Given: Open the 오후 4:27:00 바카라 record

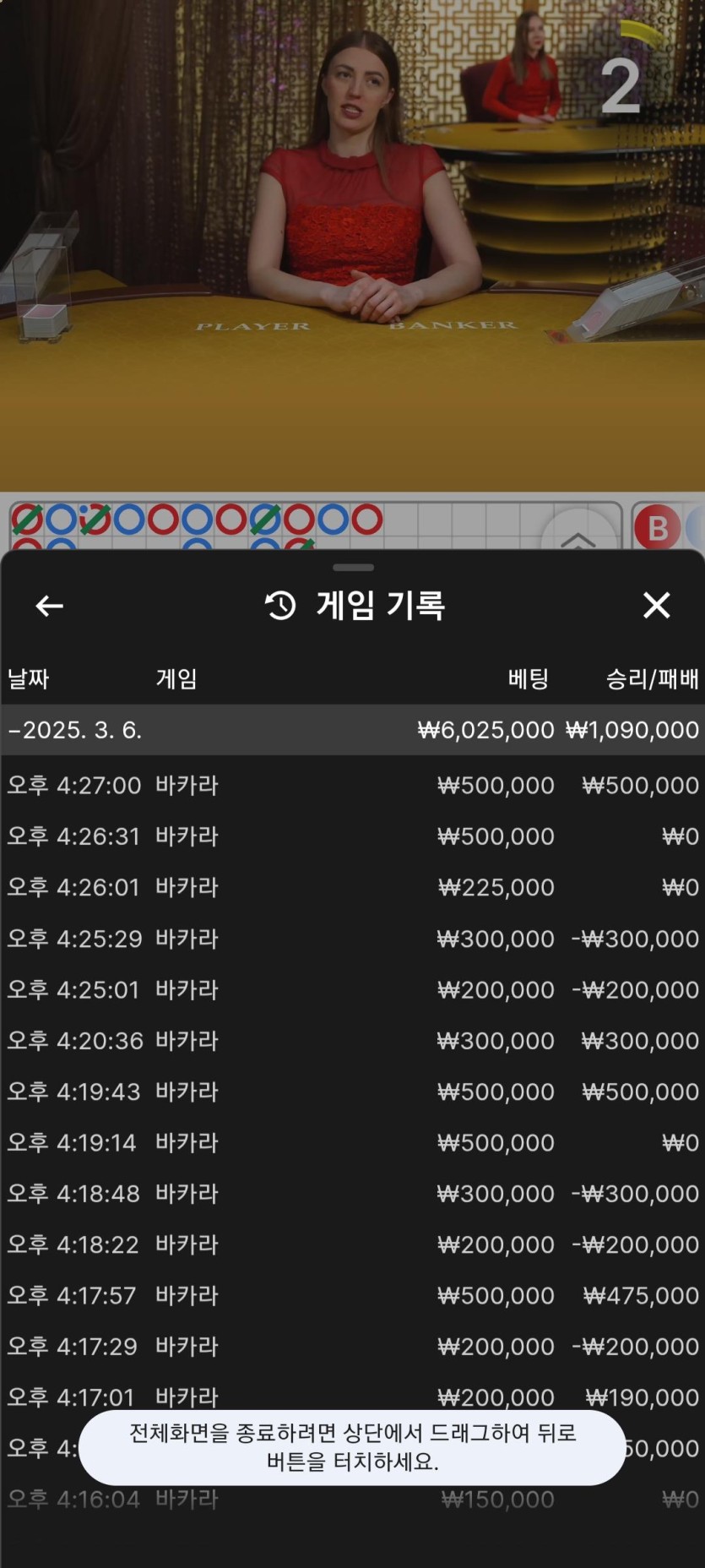Looking at the screenshot, I should tap(352, 786).
